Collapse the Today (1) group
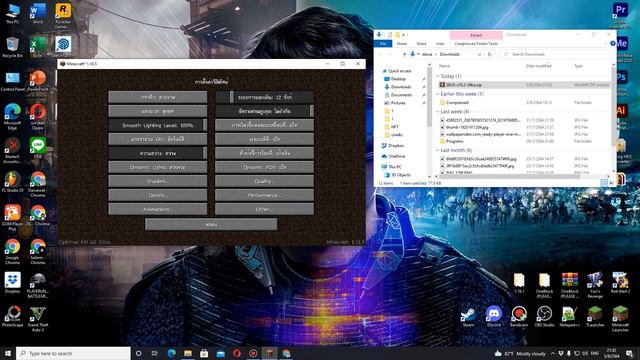 click(438, 76)
